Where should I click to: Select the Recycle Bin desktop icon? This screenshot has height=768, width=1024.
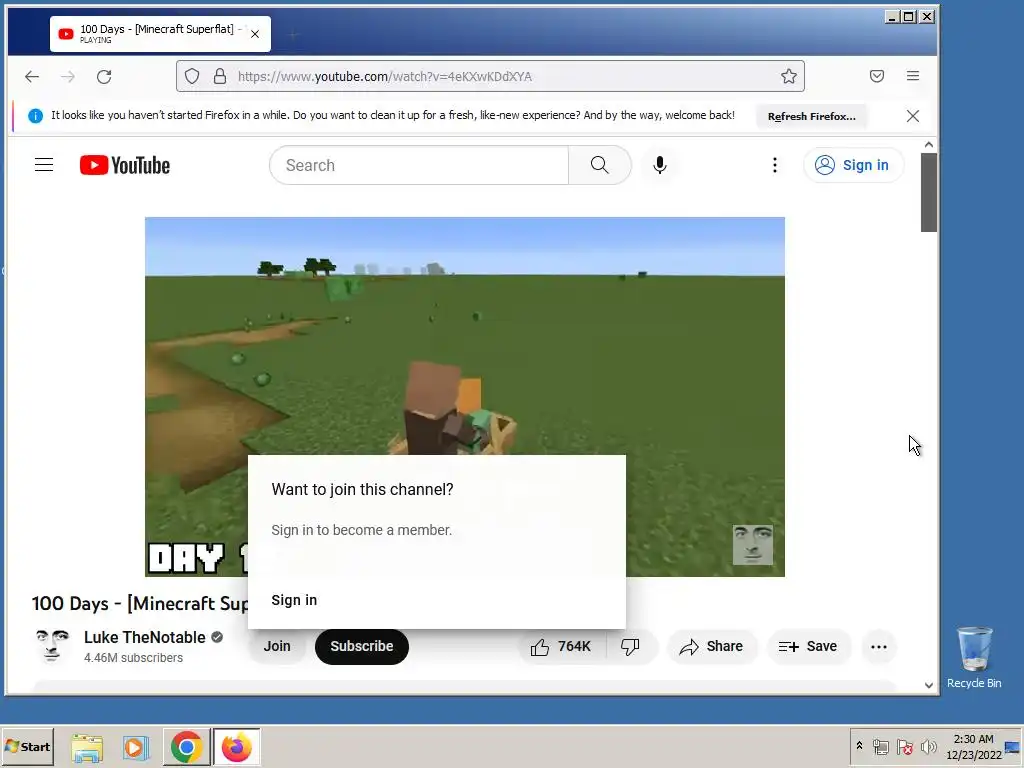pos(974,657)
